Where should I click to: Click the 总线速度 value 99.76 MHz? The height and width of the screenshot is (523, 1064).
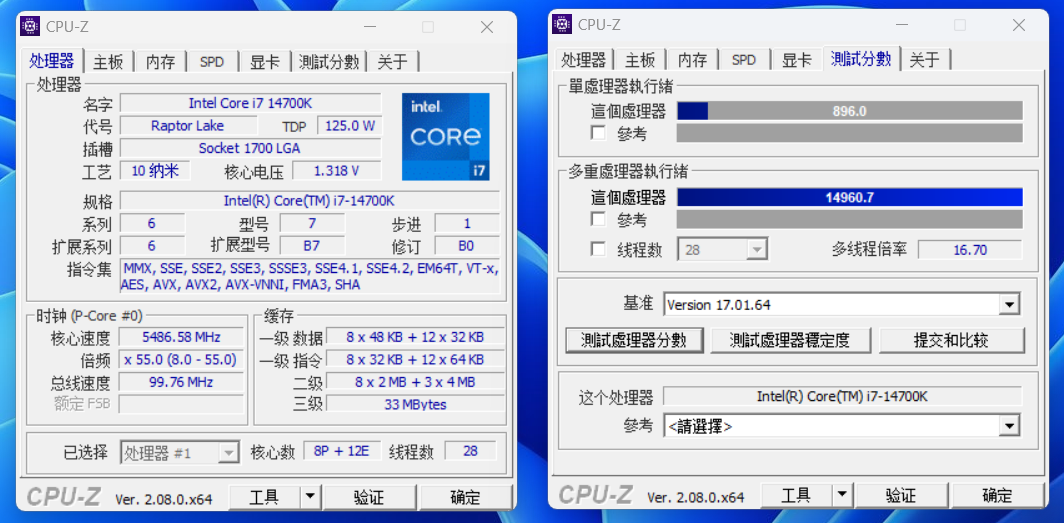click(x=181, y=381)
